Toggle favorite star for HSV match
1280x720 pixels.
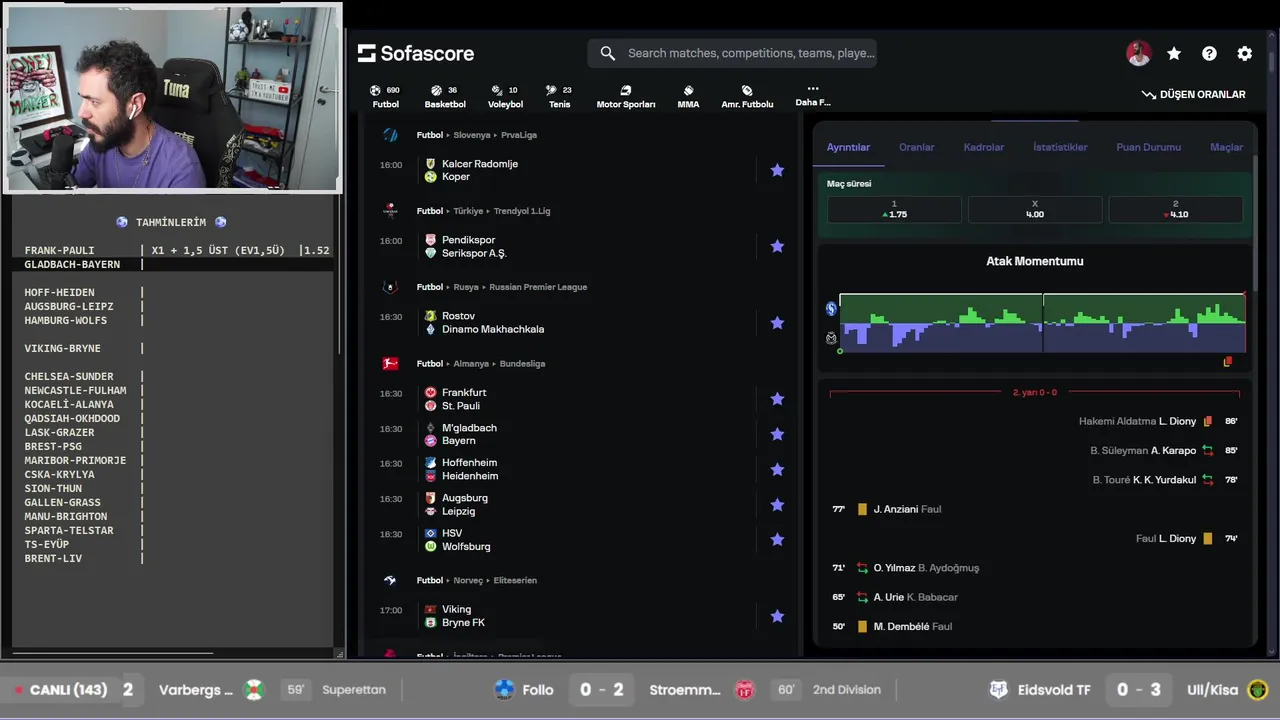pyautogui.click(x=777, y=539)
